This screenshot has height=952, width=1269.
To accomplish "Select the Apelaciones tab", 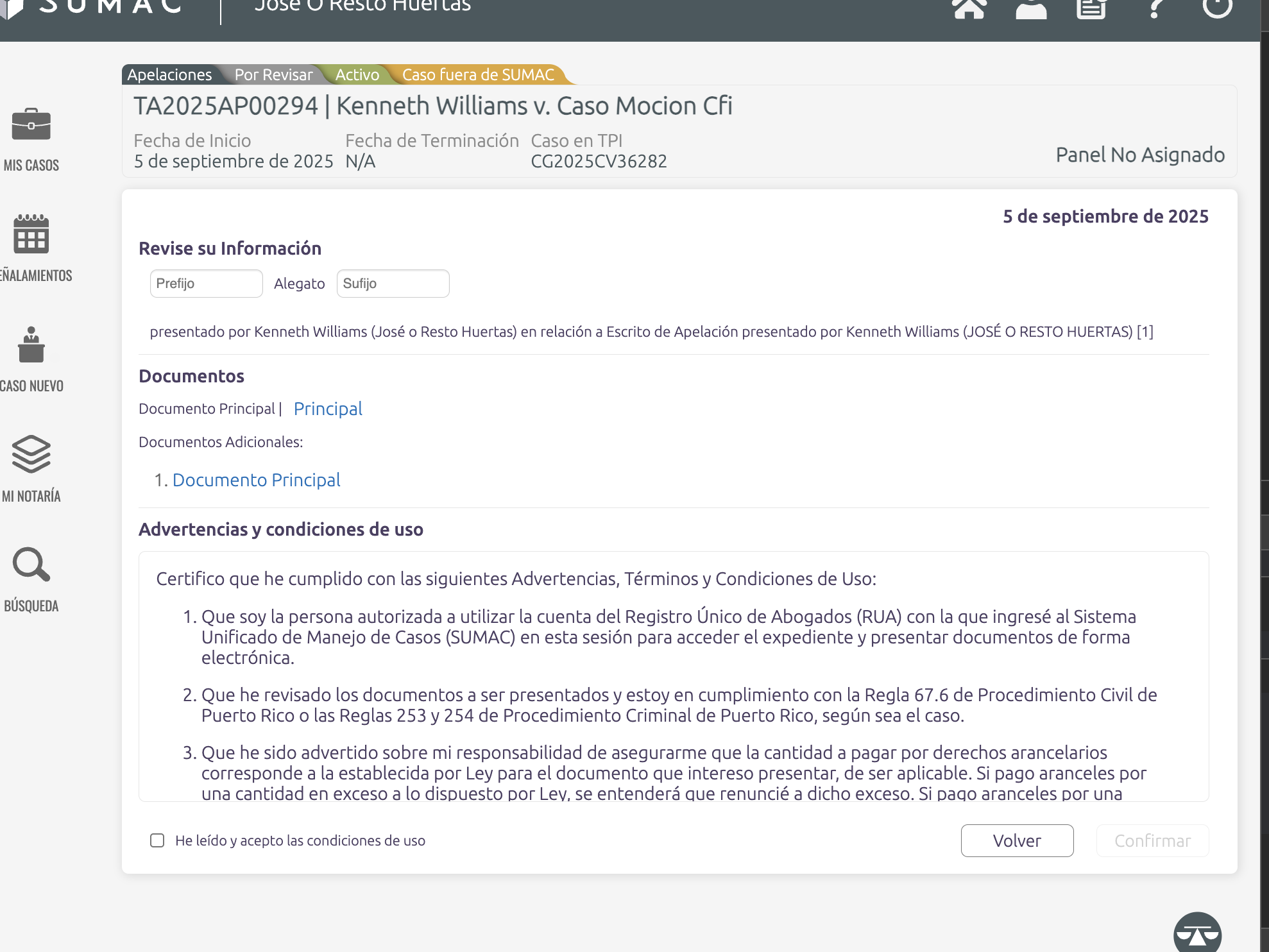I will click(169, 74).
